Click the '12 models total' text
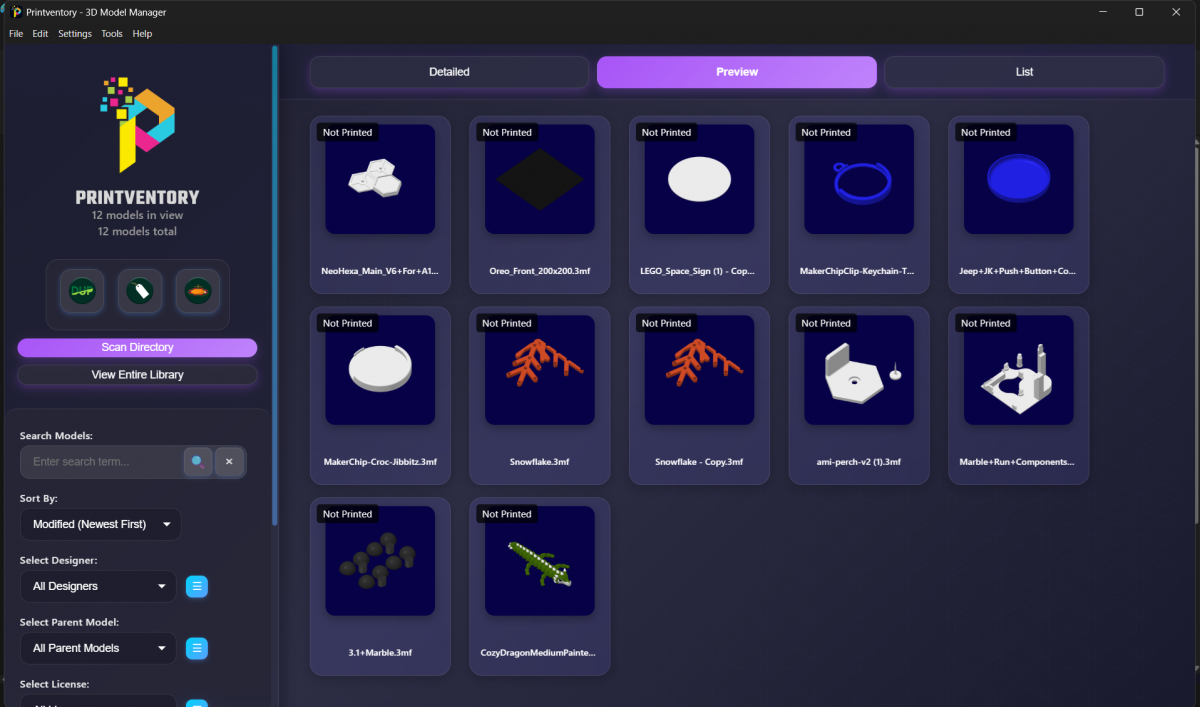 (x=137, y=231)
